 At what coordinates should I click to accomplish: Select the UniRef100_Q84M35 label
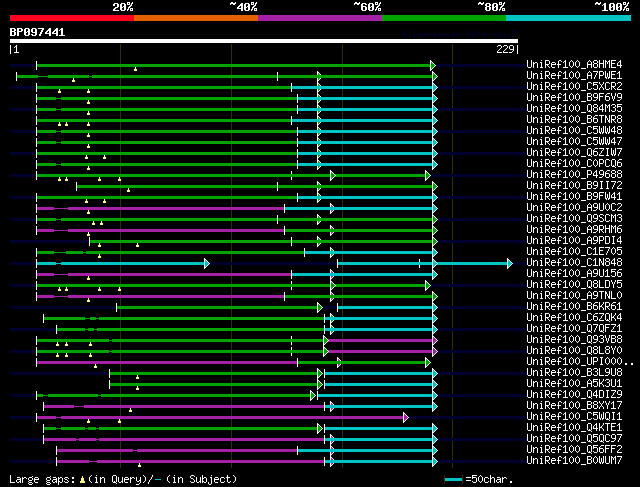(x=574, y=109)
